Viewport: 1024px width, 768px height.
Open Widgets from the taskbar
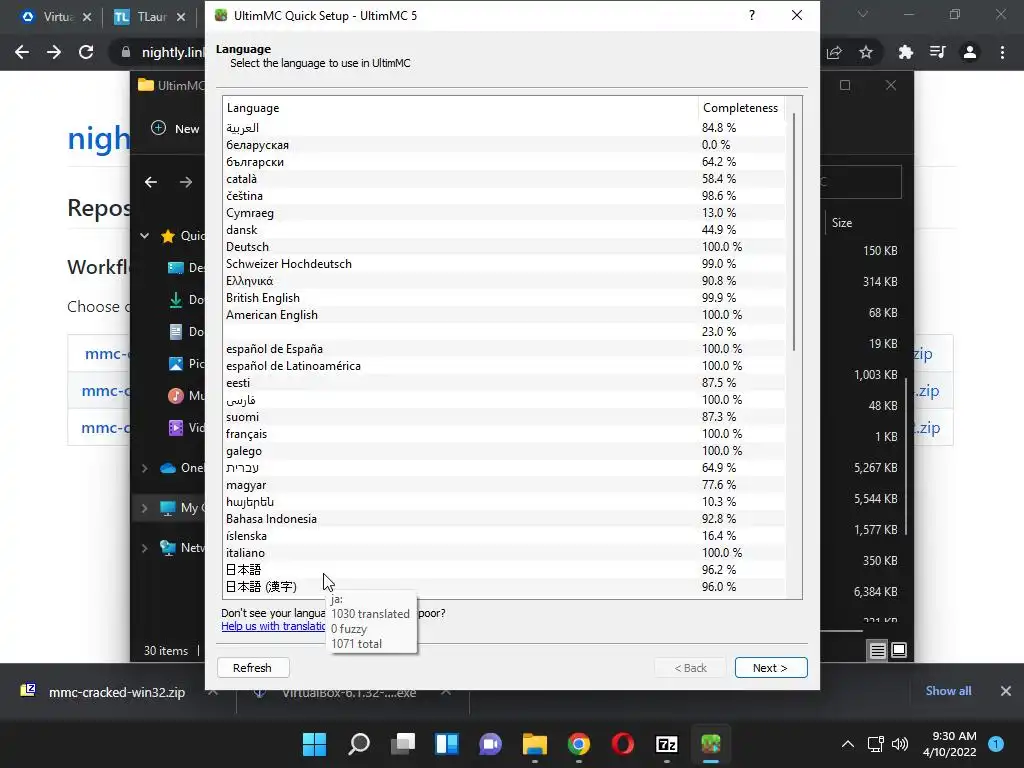tap(447, 744)
